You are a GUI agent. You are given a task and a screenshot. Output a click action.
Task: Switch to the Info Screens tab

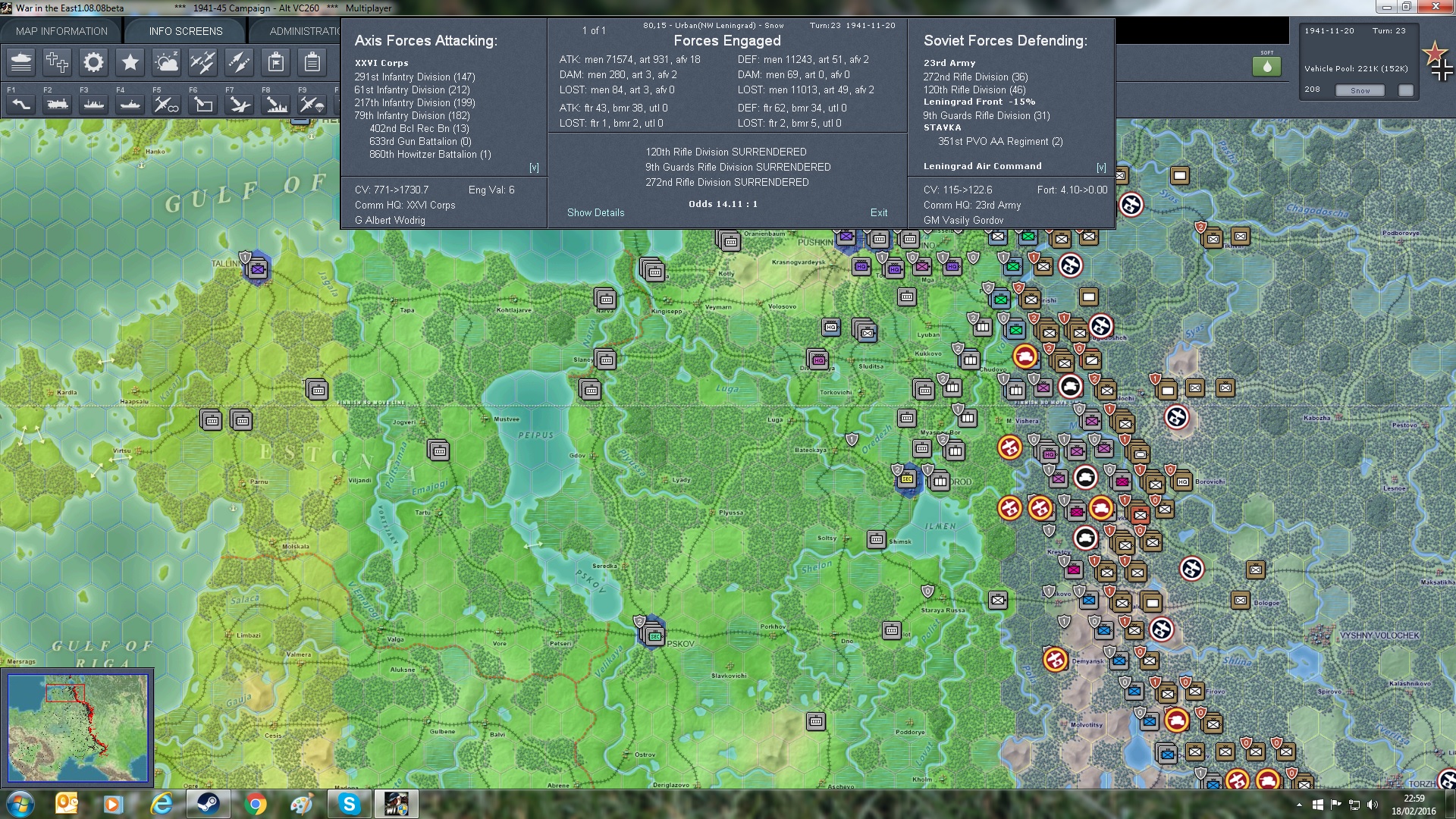[186, 31]
